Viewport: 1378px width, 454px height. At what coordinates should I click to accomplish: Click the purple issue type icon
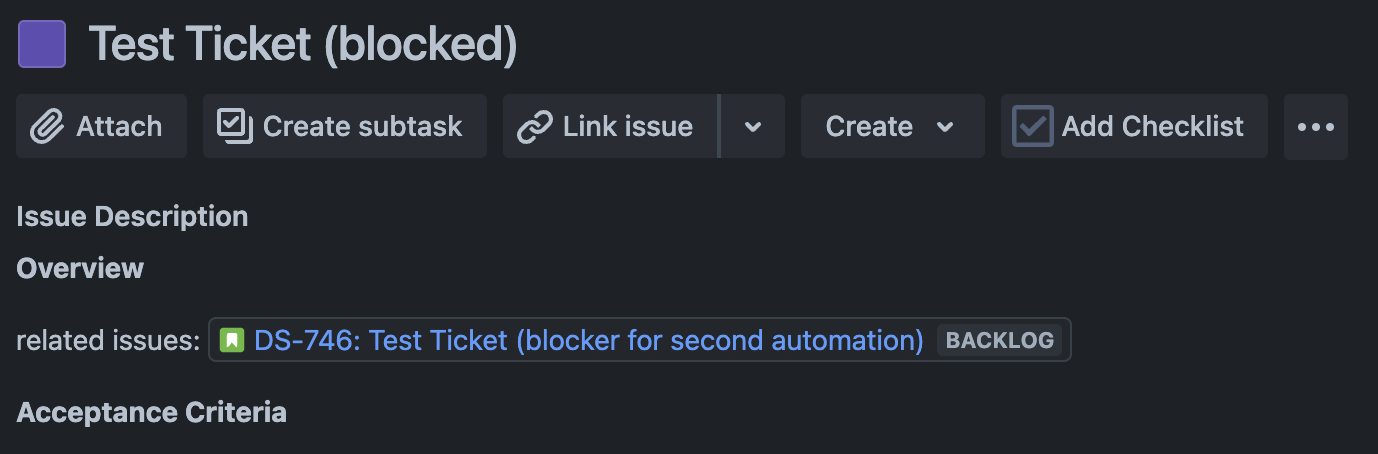tap(42, 44)
